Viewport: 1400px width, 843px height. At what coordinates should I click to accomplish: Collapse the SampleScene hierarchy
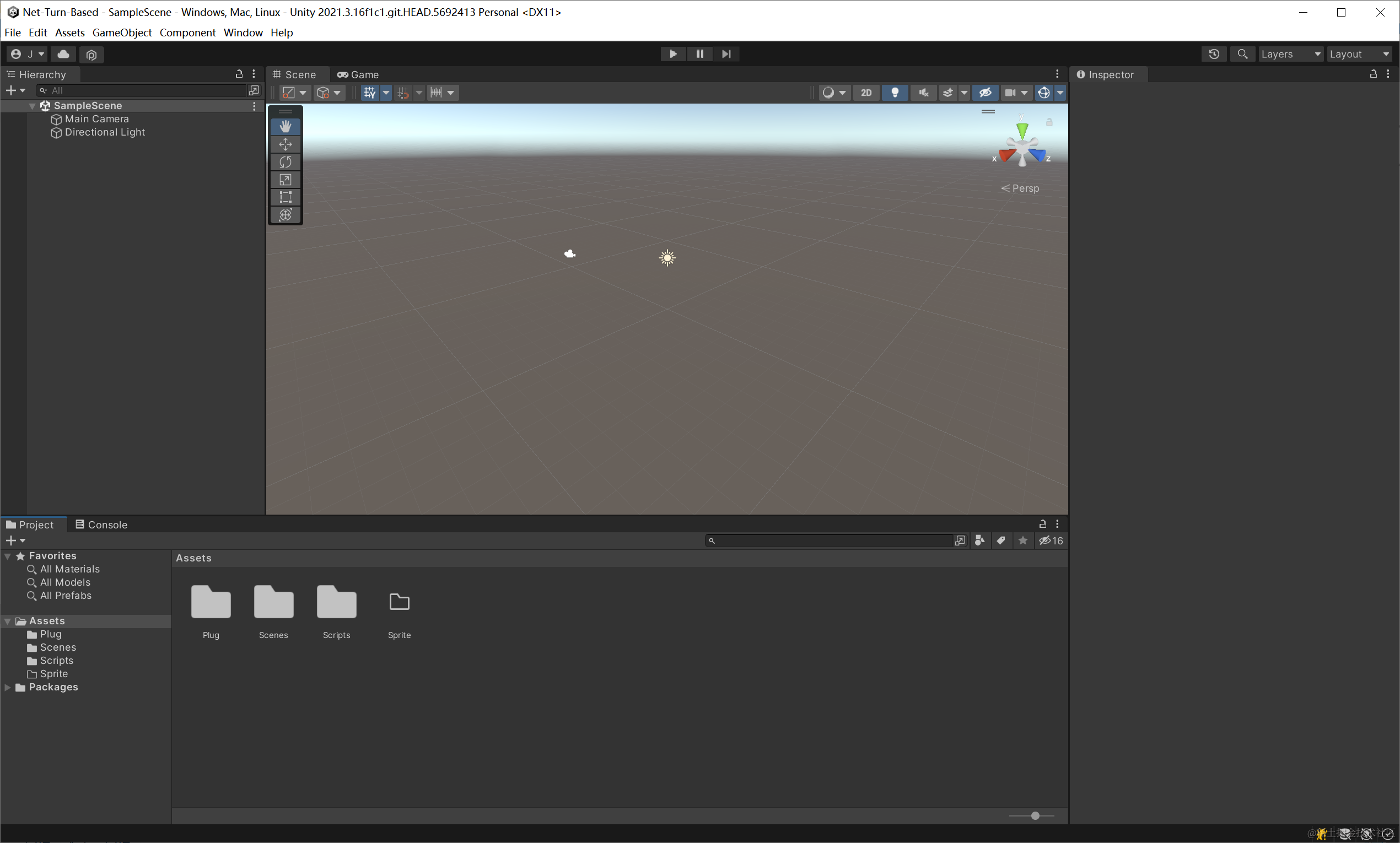32,106
